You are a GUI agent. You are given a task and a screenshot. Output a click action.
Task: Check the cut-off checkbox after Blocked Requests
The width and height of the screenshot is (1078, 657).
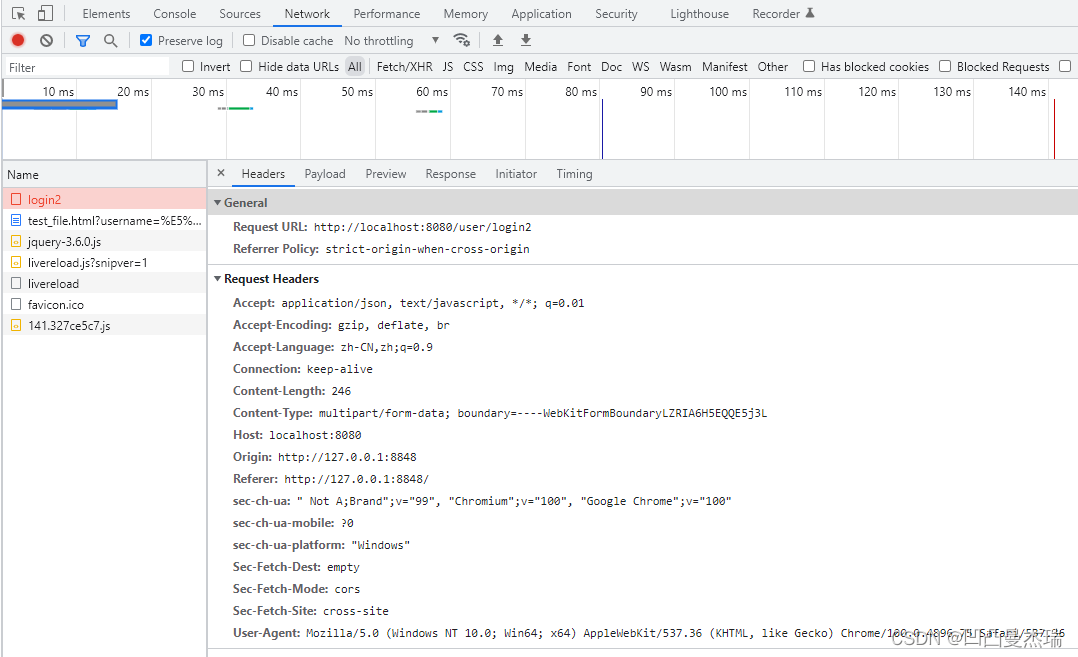(x=1065, y=66)
